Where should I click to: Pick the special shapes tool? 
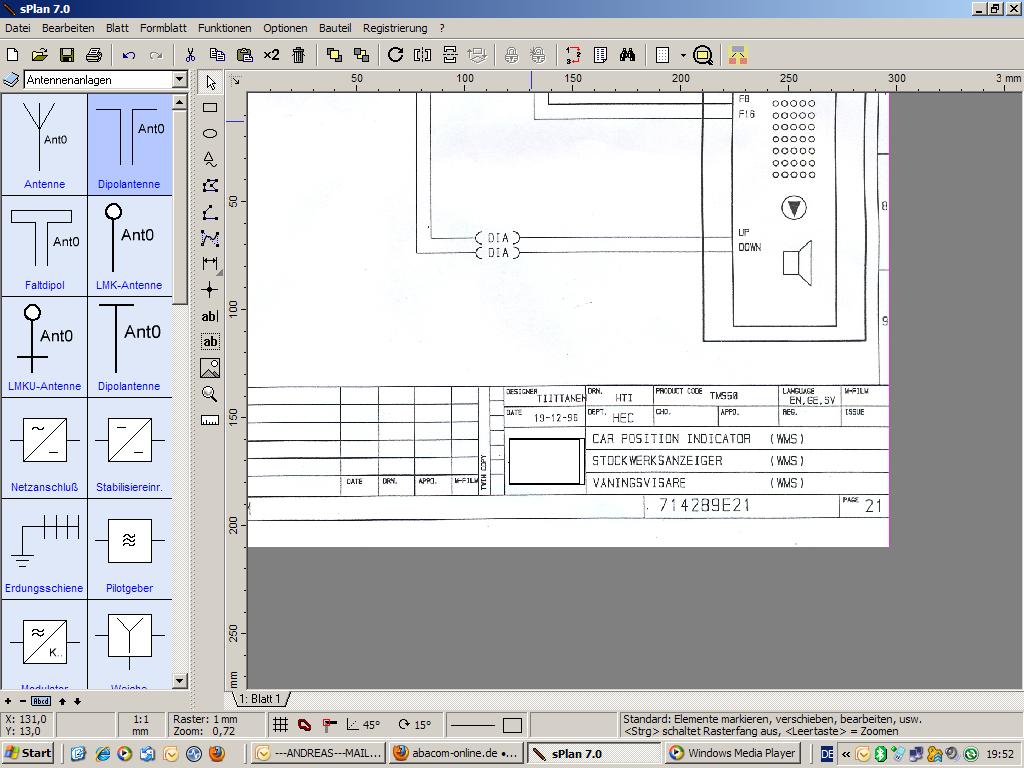tap(210, 160)
